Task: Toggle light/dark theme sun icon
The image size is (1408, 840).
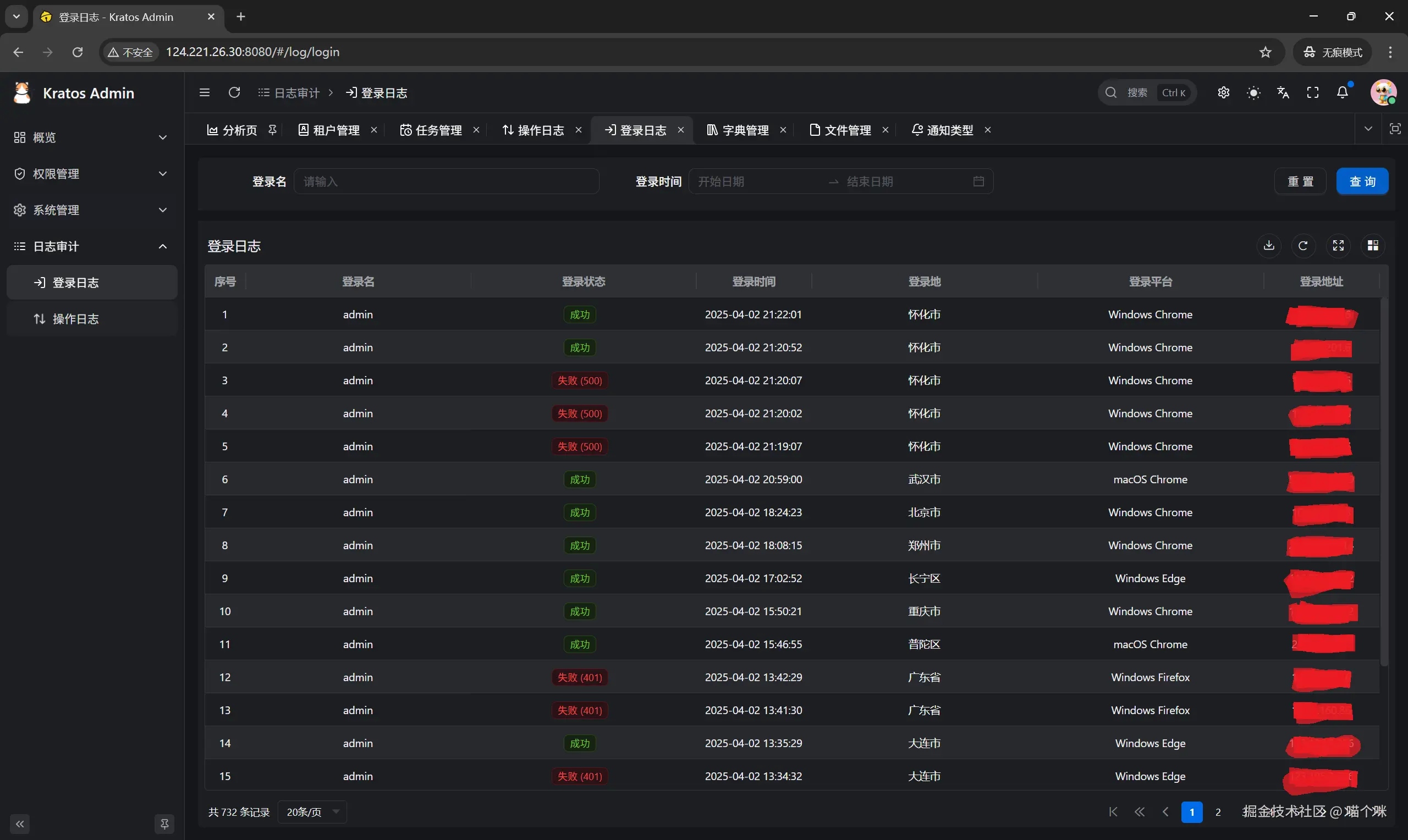Action: pos(1253,93)
